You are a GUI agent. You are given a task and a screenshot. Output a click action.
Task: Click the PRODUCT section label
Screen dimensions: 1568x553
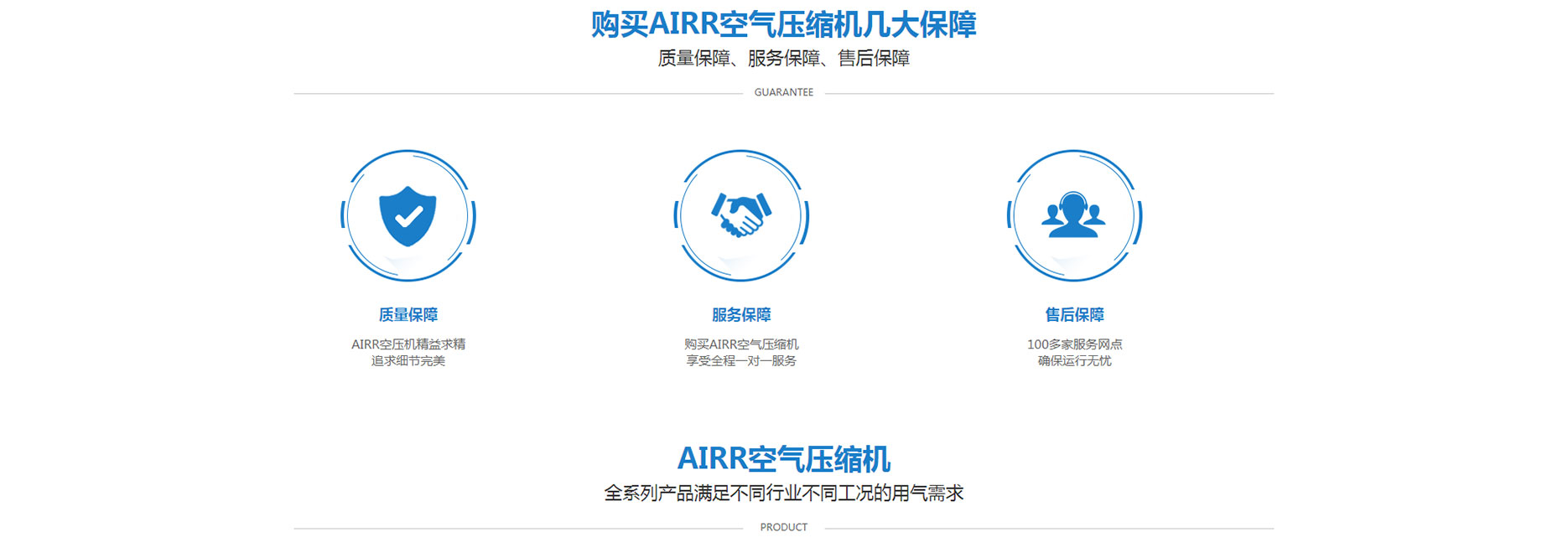(783, 527)
